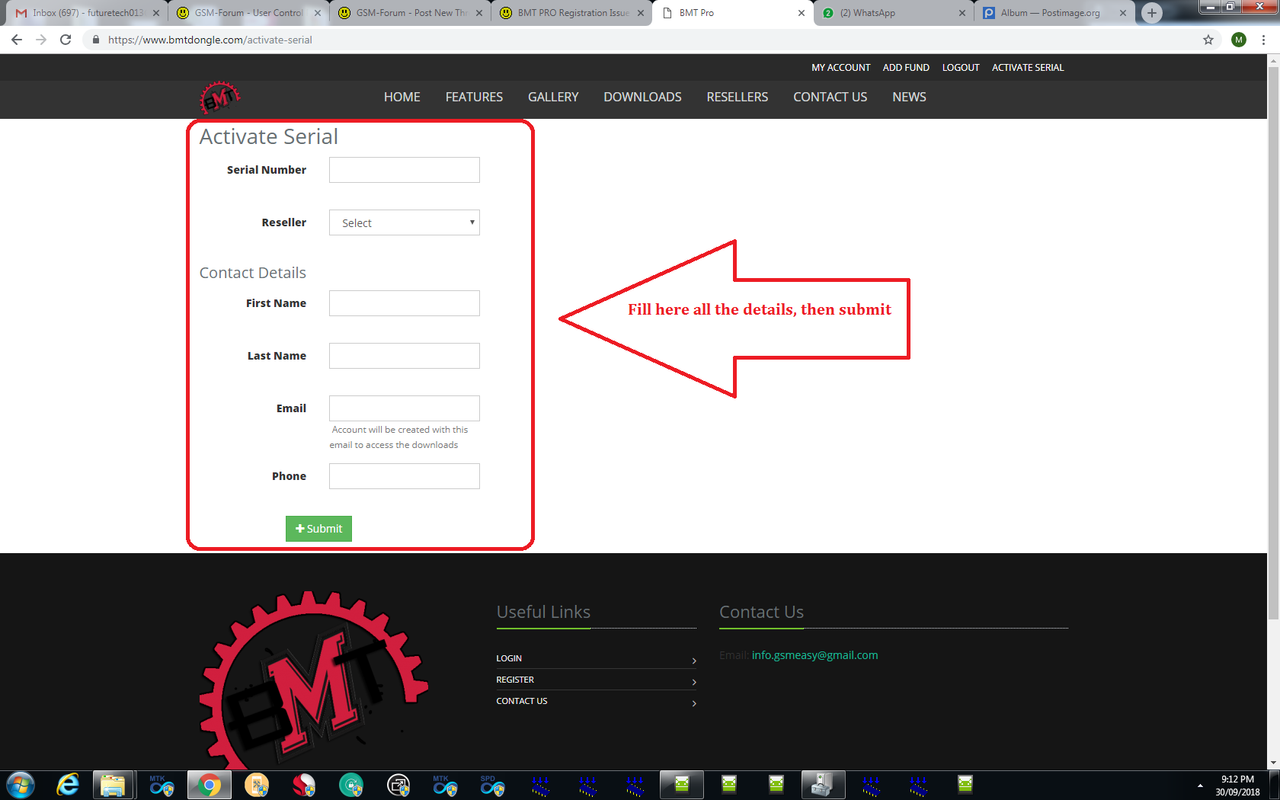Close the WhatsApp tab
This screenshot has height=800, width=1280.
coord(962,13)
